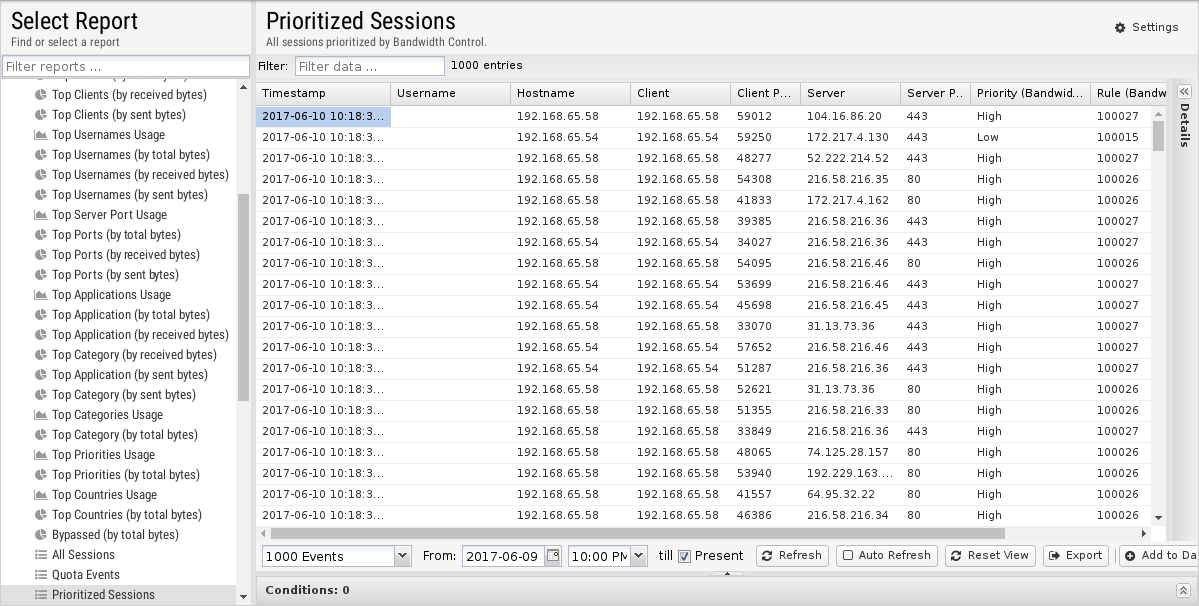1199x606 pixels.
Task: Refresh the session data
Action: [792, 556]
